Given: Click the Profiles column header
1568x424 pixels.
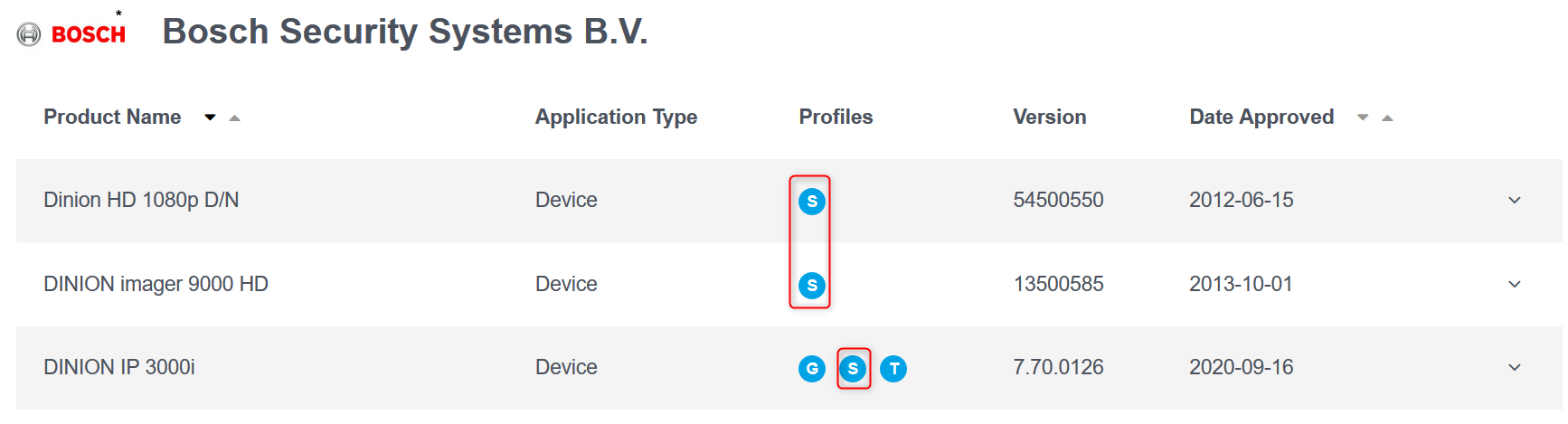Looking at the screenshot, I should (x=836, y=117).
